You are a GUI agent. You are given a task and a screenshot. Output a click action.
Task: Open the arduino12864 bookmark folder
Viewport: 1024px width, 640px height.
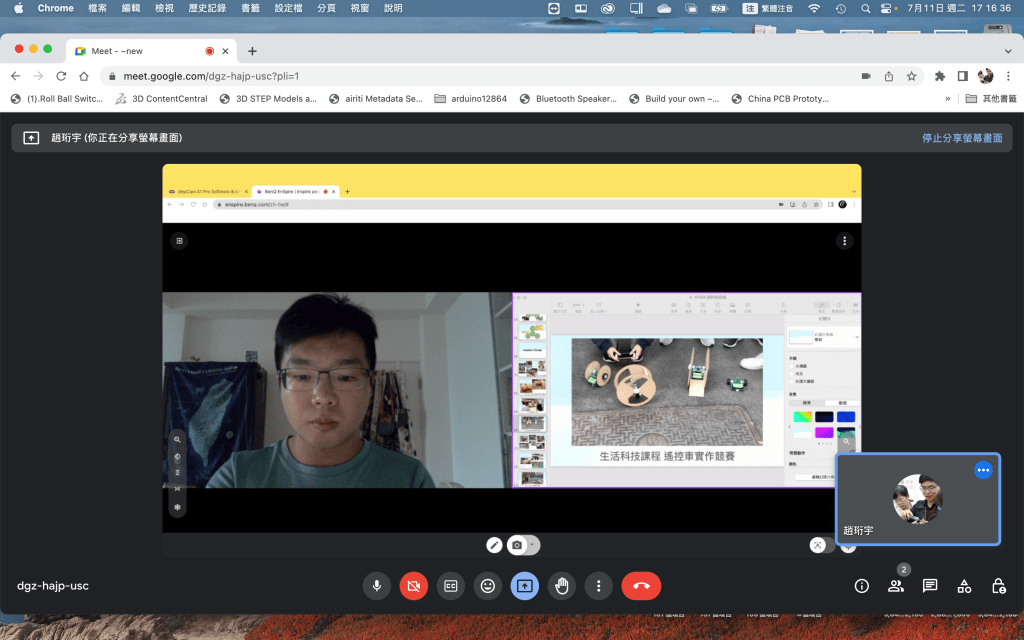(x=470, y=99)
